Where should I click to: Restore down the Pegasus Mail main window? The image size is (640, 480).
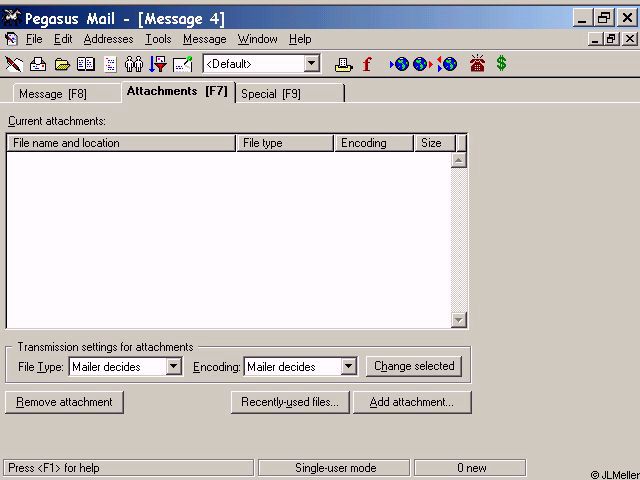[604, 18]
